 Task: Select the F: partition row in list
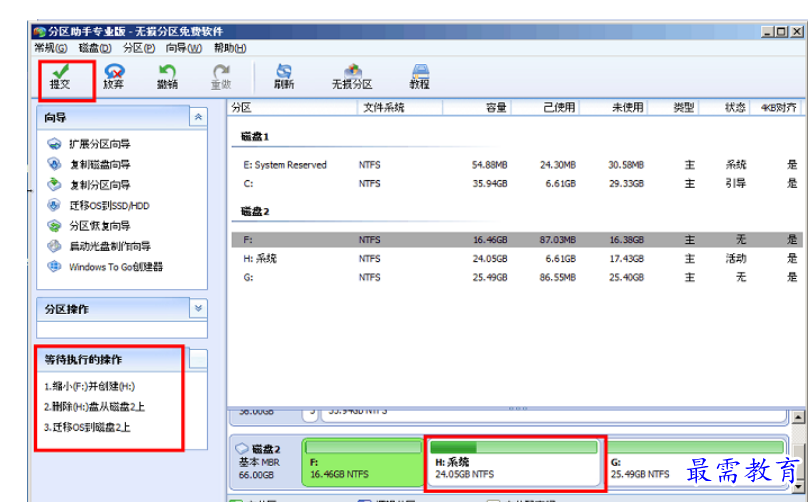(x=517, y=240)
